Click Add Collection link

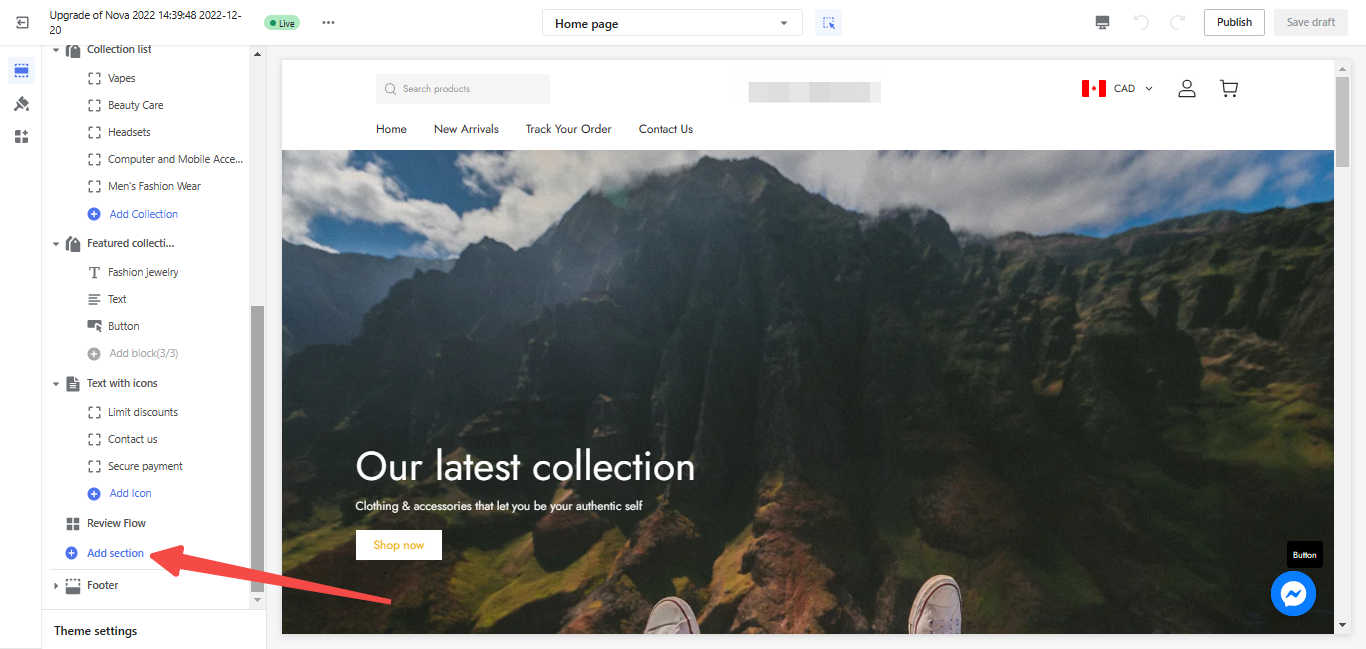[144, 214]
